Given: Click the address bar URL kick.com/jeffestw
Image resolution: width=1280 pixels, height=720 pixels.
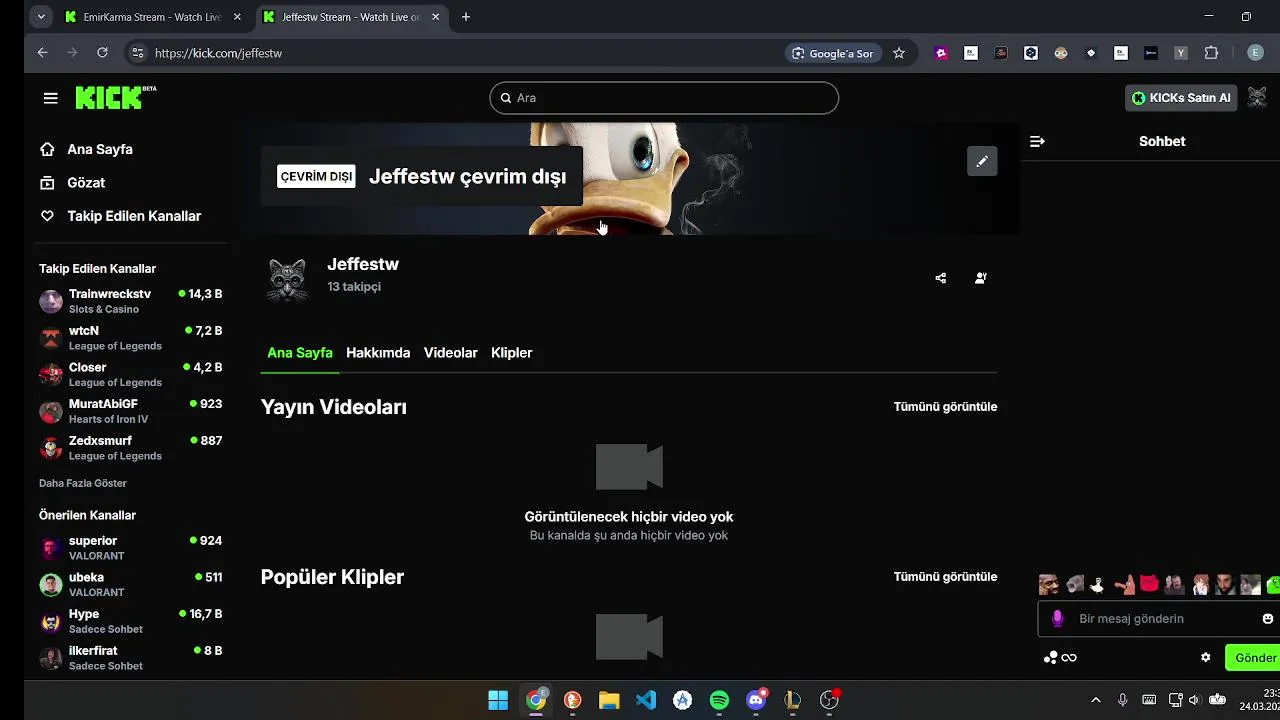Looking at the screenshot, I should 218,53.
